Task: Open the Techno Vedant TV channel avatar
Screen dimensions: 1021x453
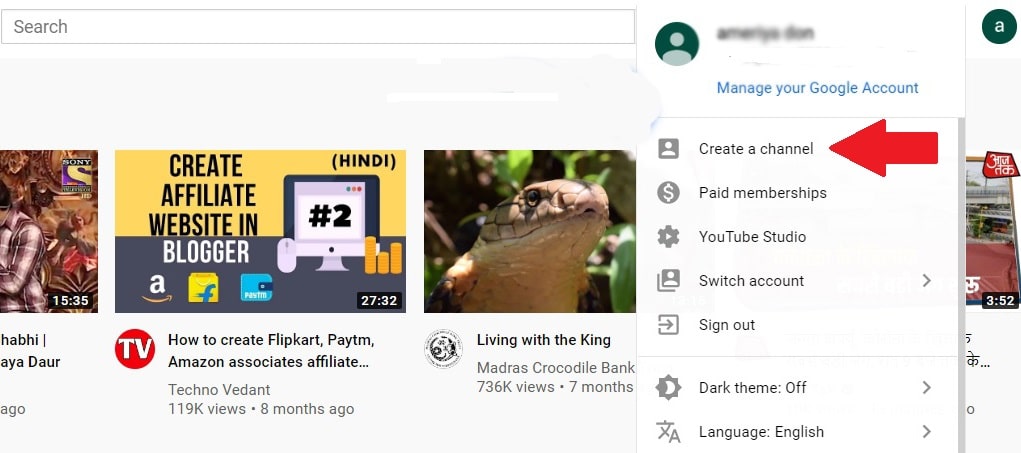Action: (x=135, y=349)
